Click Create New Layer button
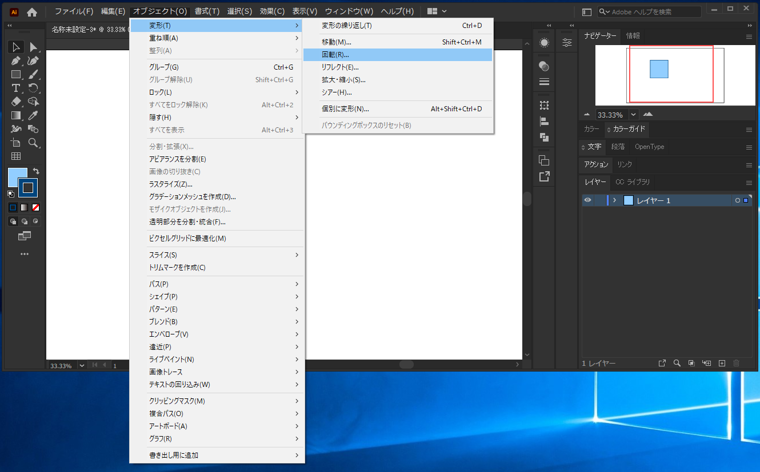Screen dimensions: 760x472 [x=722, y=363]
